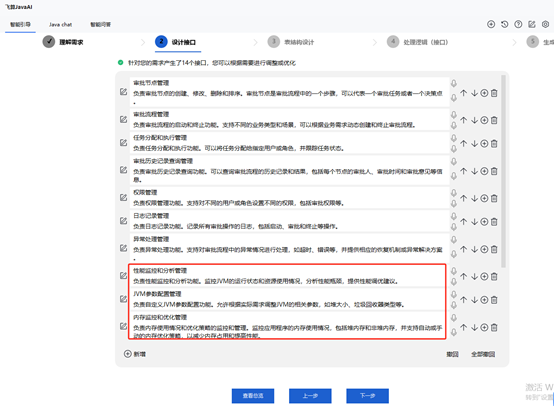Open help via question mark icon
Image resolution: width=554 pixels, height=406 pixels.
click(518, 24)
